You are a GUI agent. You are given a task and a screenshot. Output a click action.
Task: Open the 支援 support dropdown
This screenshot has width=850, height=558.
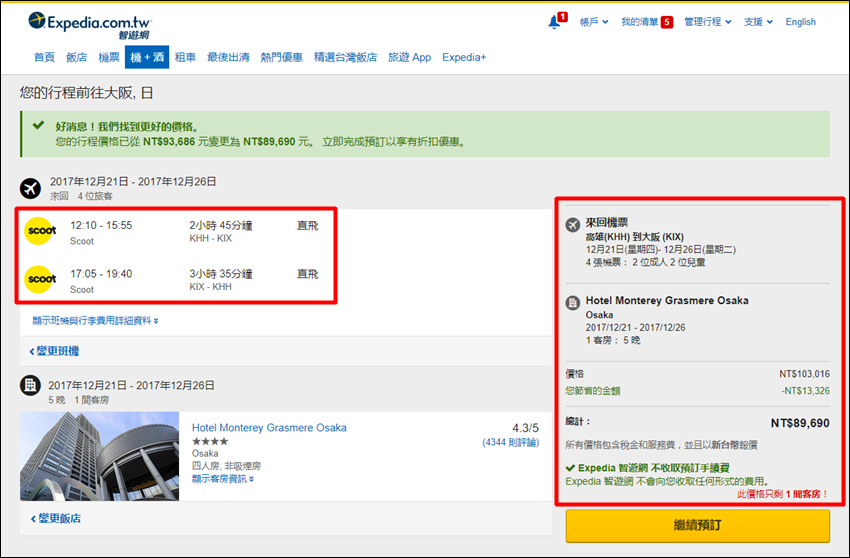(758, 22)
